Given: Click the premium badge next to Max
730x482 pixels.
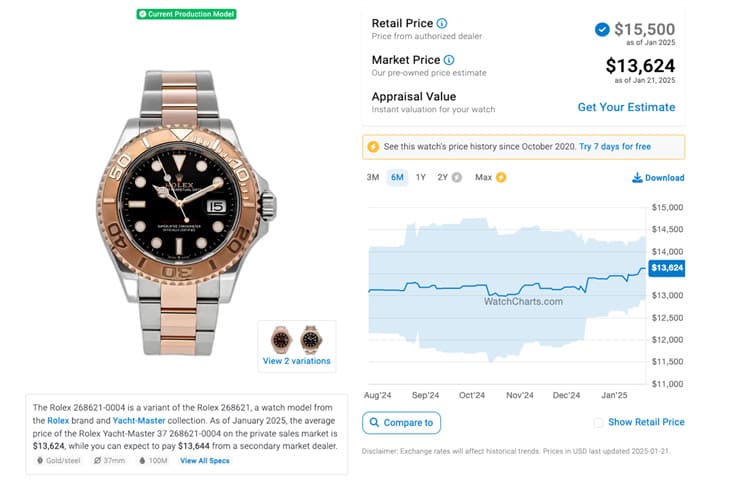Looking at the screenshot, I should [x=501, y=177].
